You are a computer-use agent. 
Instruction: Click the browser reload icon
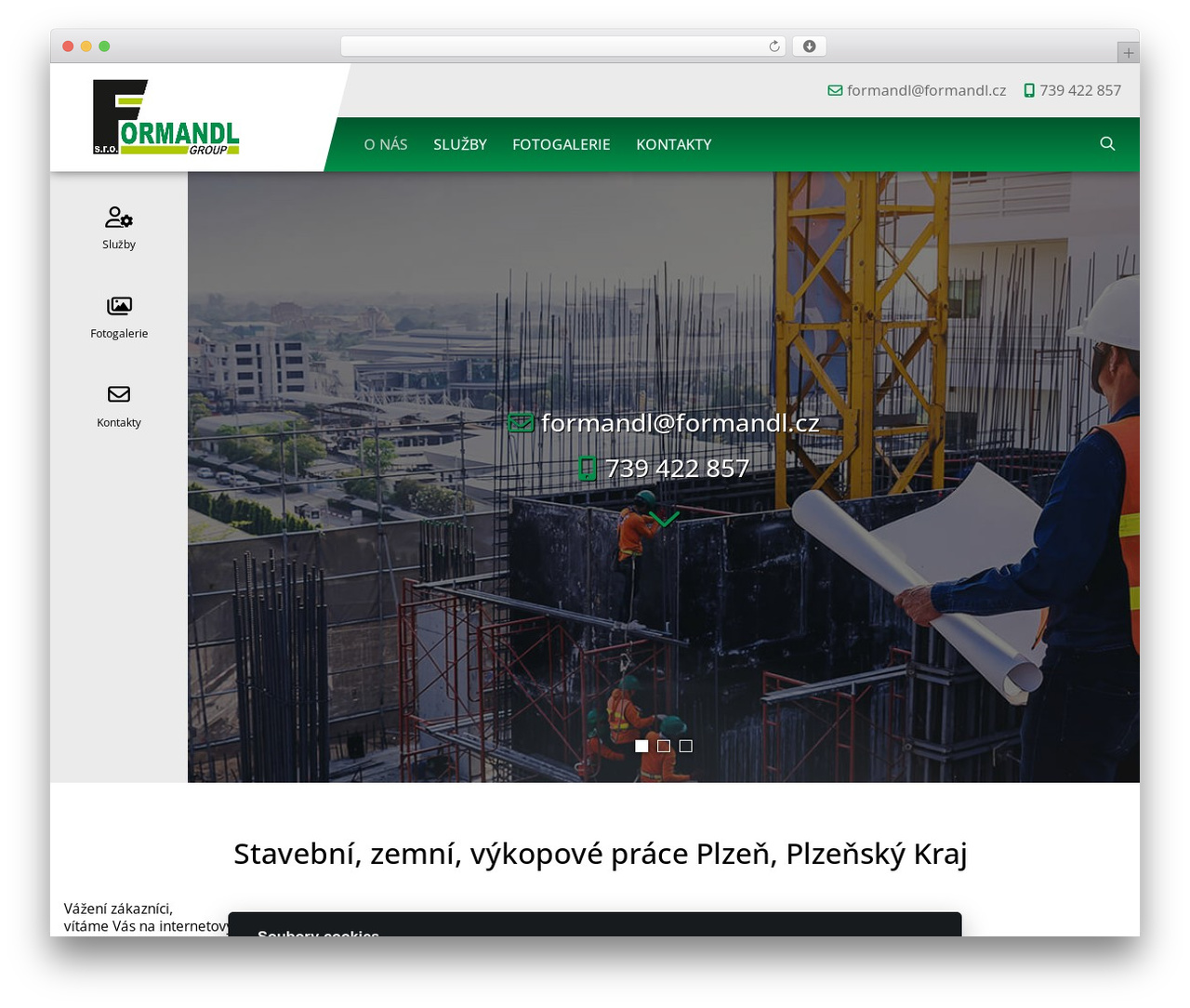tap(774, 46)
